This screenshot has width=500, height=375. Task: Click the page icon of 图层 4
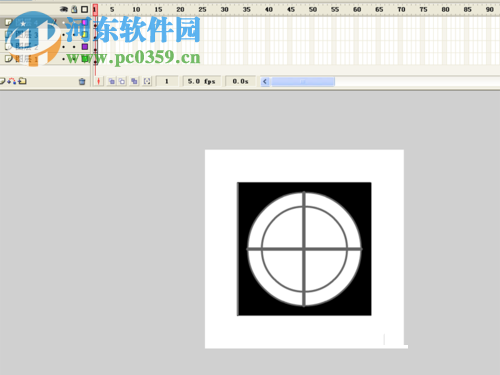(x=8, y=22)
